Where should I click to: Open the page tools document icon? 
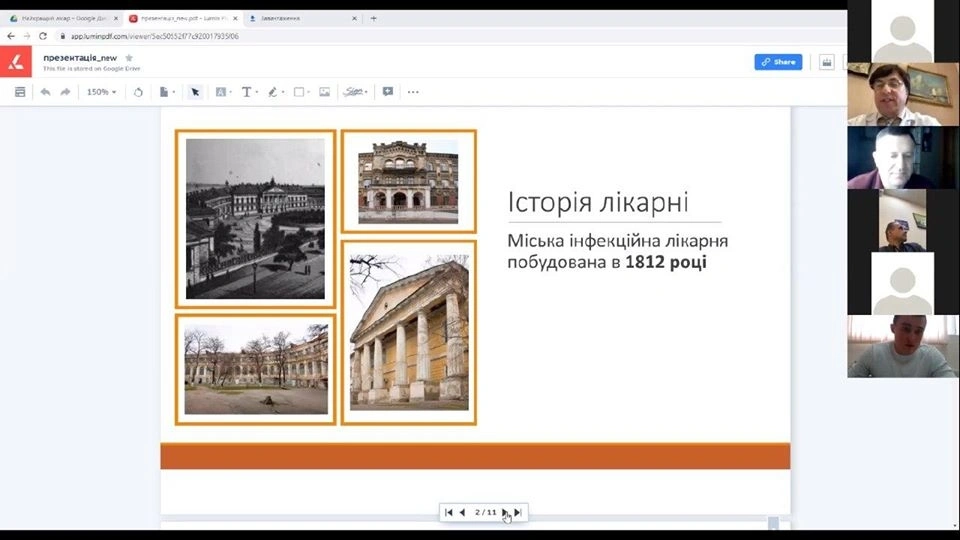163,92
